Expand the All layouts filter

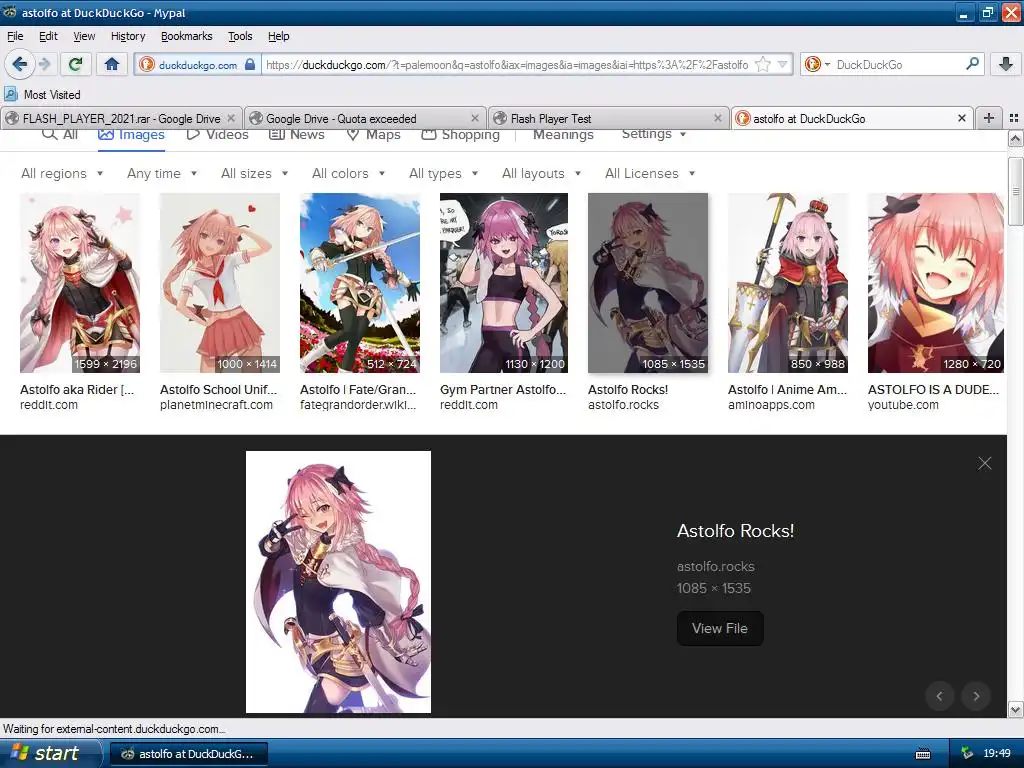tap(541, 173)
